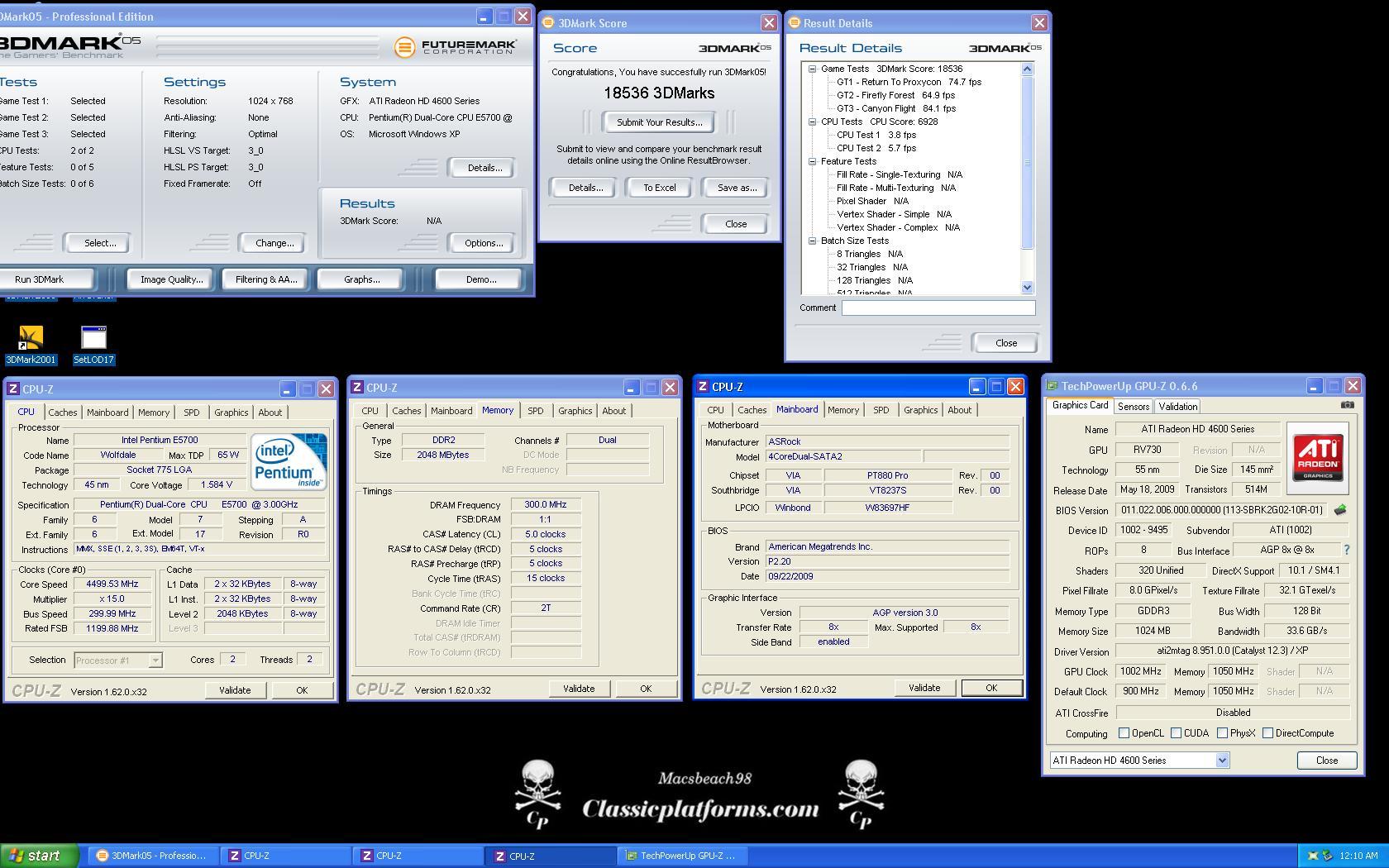Click the Intel Pentium inside logo
Screen dimensions: 1389x868
click(289, 461)
